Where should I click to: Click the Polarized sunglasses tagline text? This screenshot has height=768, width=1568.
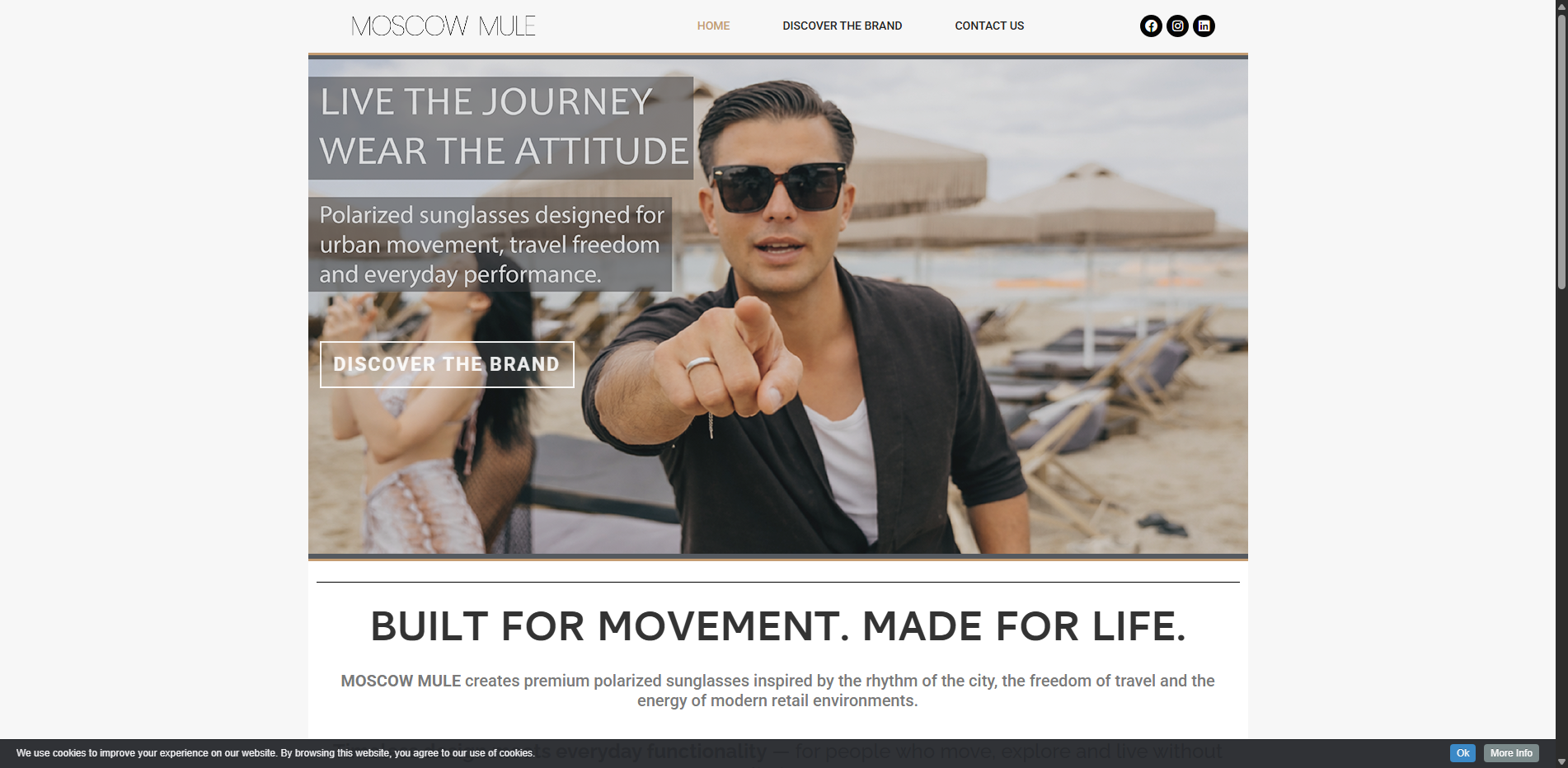tap(491, 245)
